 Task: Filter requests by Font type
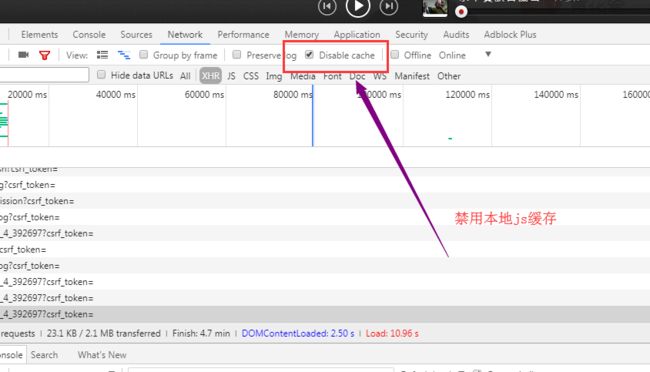click(332, 76)
